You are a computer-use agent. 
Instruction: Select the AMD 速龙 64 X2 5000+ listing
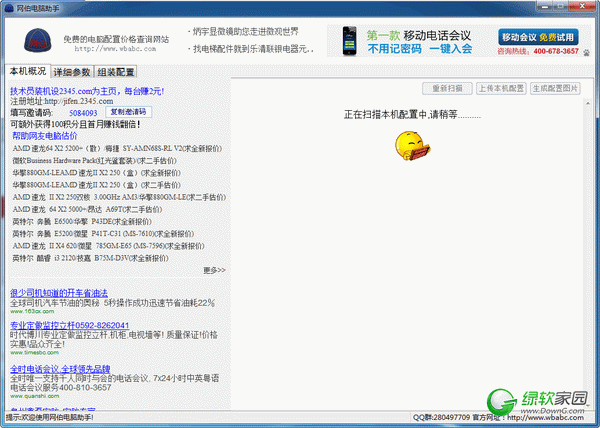87,210
